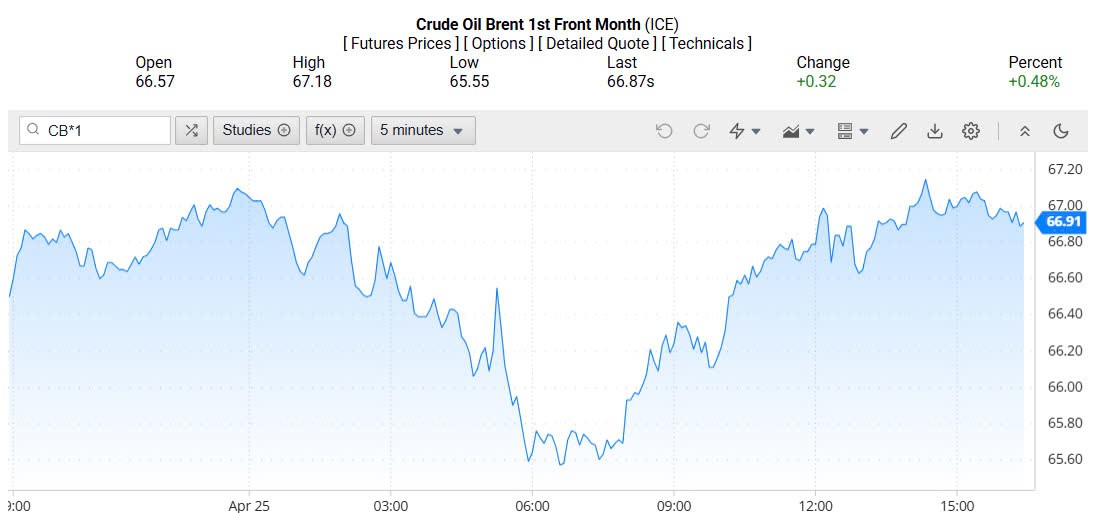Go to Futures Prices link
Image resolution: width=1094 pixels, height=513 pixels.
pyautogui.click(x=401, y=43)
